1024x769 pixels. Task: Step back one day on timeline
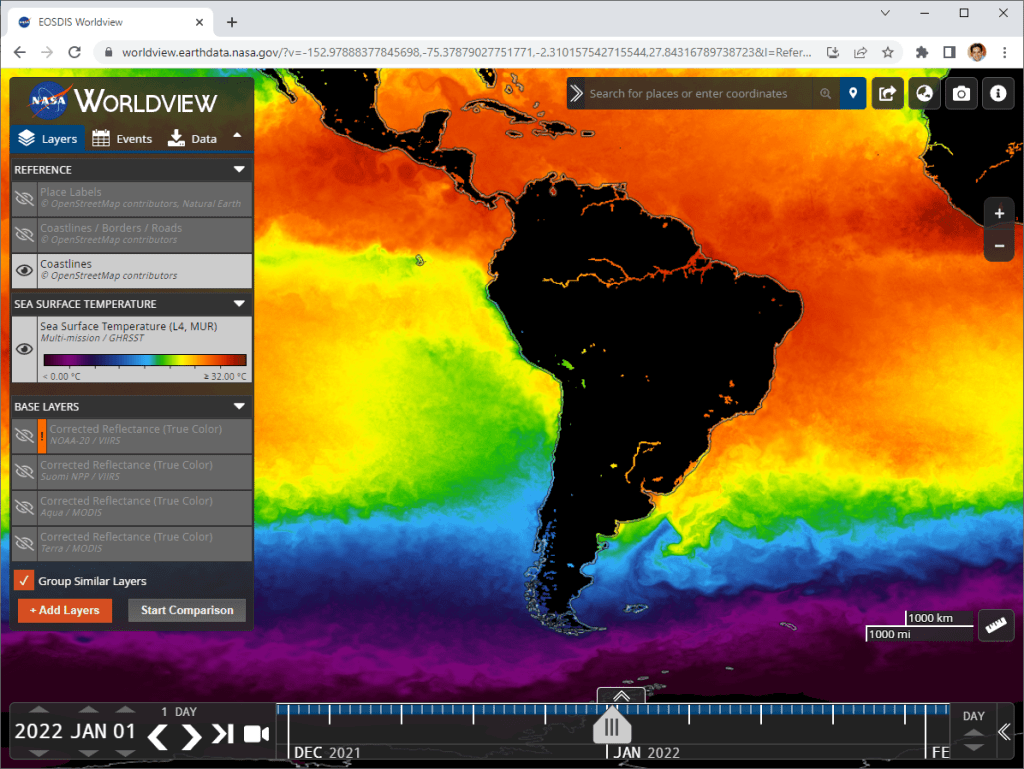tap(157, 736)
